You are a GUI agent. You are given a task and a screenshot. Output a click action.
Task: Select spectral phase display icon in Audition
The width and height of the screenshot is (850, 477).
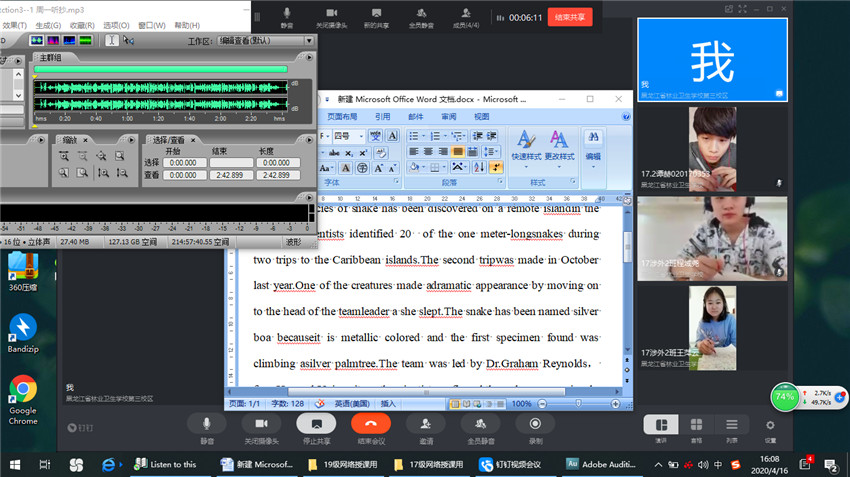pyautogui.click(x=86, y=40)
